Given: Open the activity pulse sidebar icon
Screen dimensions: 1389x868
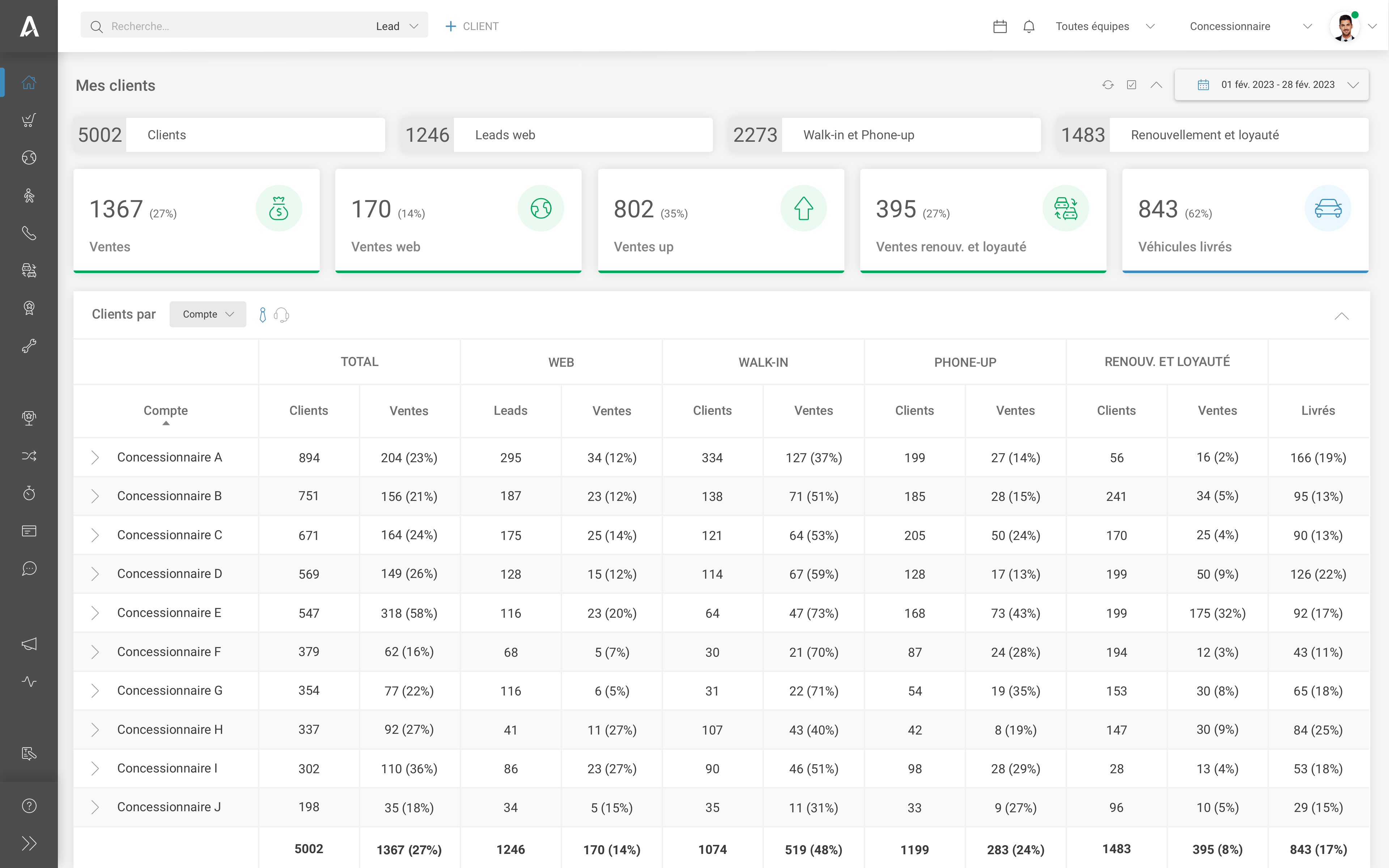Looking at the screenshot, I should point(29,681).
